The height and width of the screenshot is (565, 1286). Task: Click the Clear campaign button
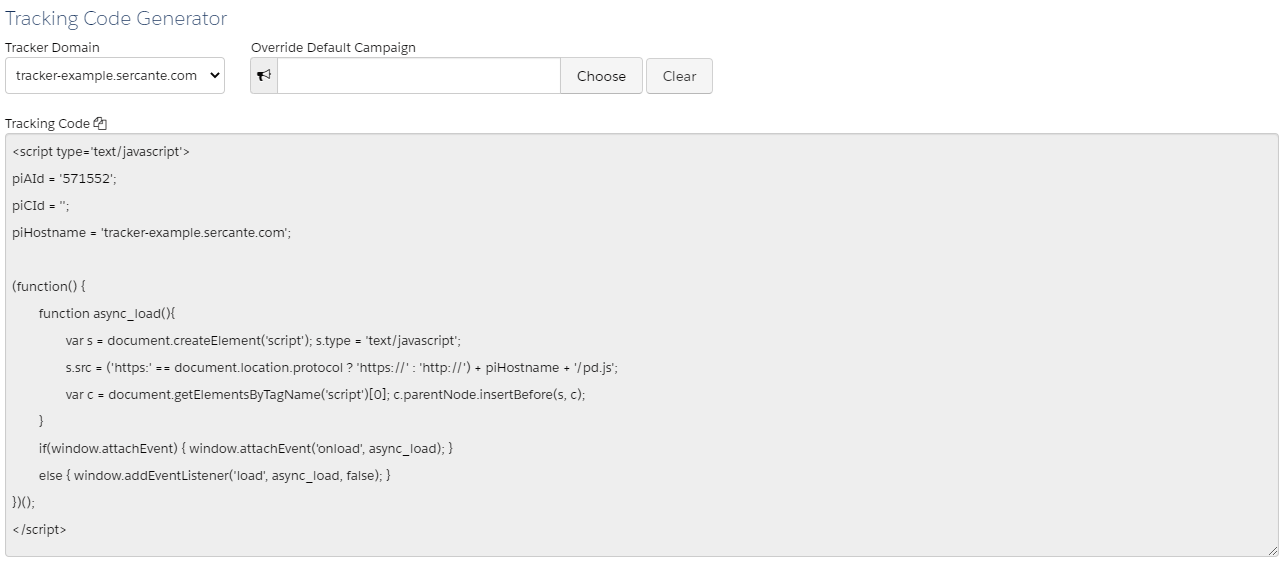[x=679, y=76]
